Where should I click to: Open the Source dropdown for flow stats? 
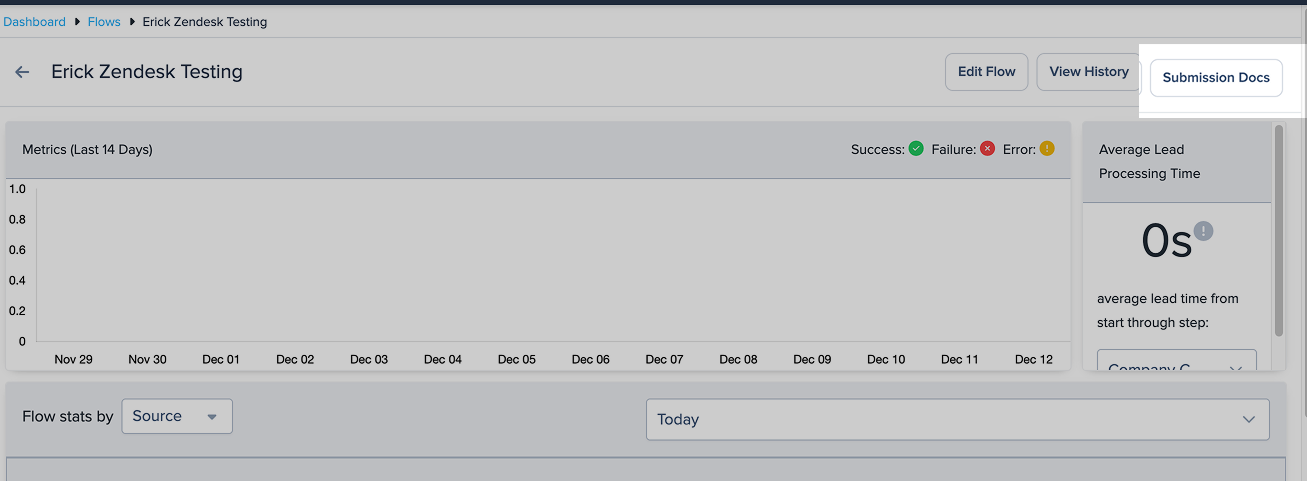click(177, 416)
